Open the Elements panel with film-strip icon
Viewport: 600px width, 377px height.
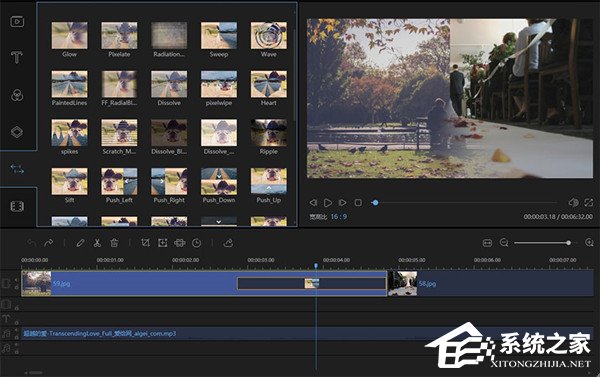click(x=17, y=206)
